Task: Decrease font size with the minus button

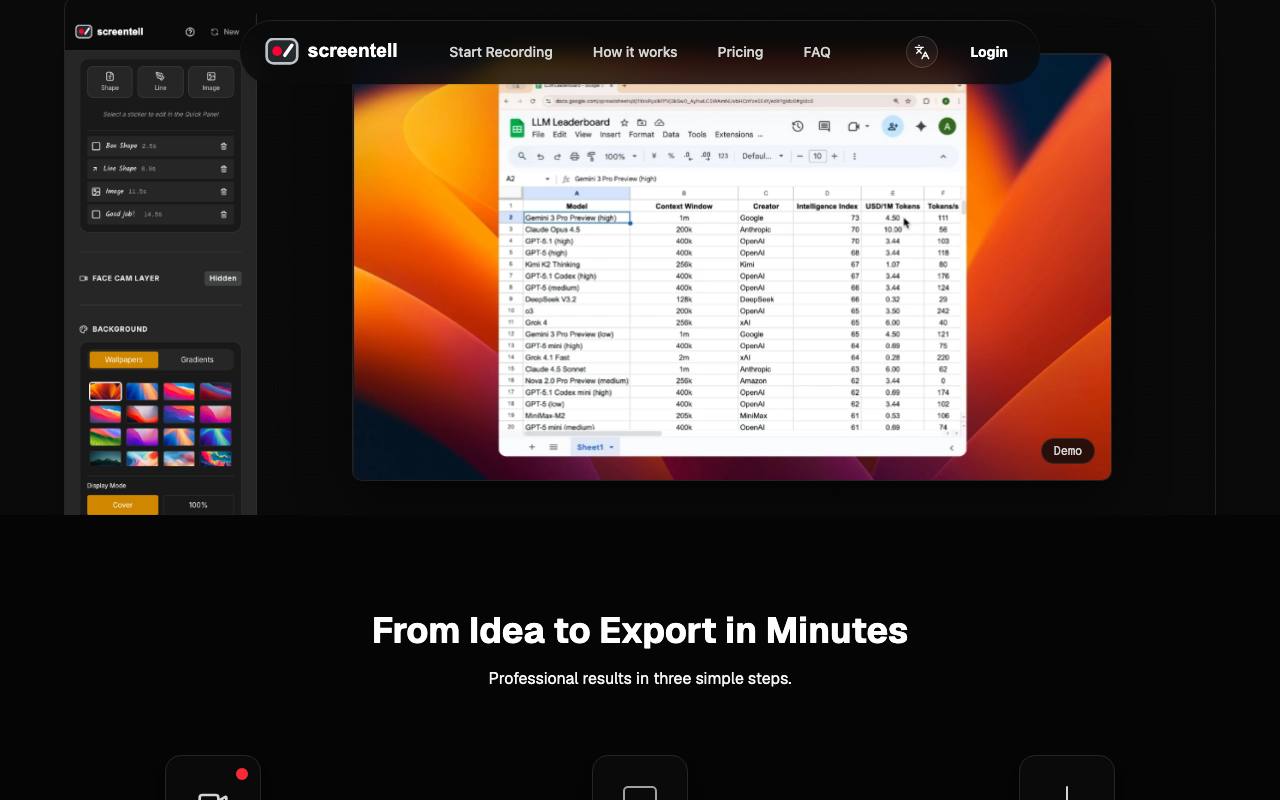Action: click(x=800, y=156)
